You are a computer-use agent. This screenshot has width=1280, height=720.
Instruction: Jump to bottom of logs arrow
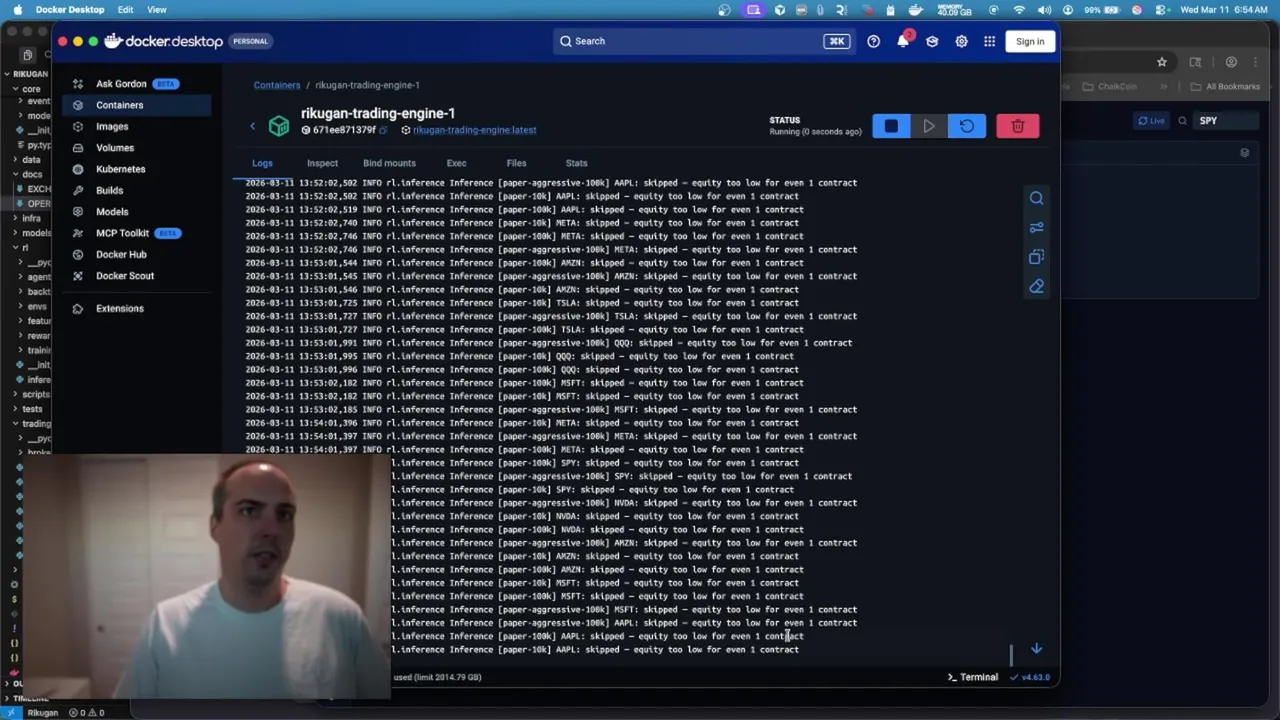pyautogui.click(x=1037, y=649)
